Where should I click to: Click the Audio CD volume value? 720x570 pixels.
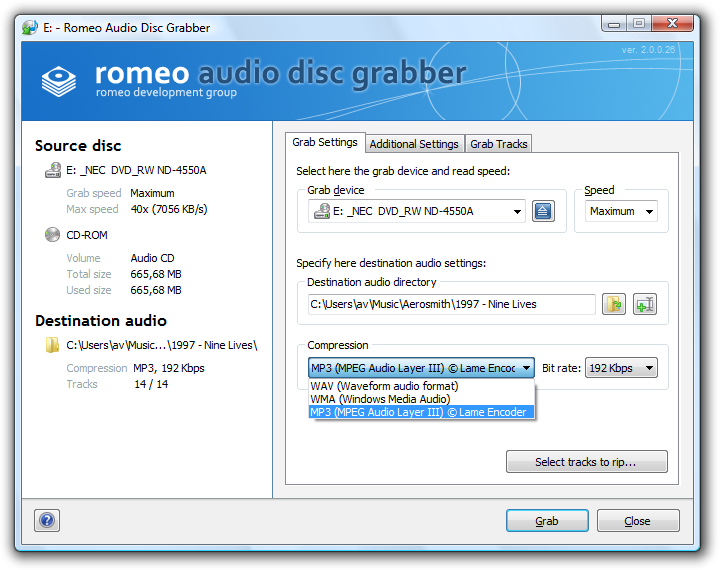click(152, 258)
